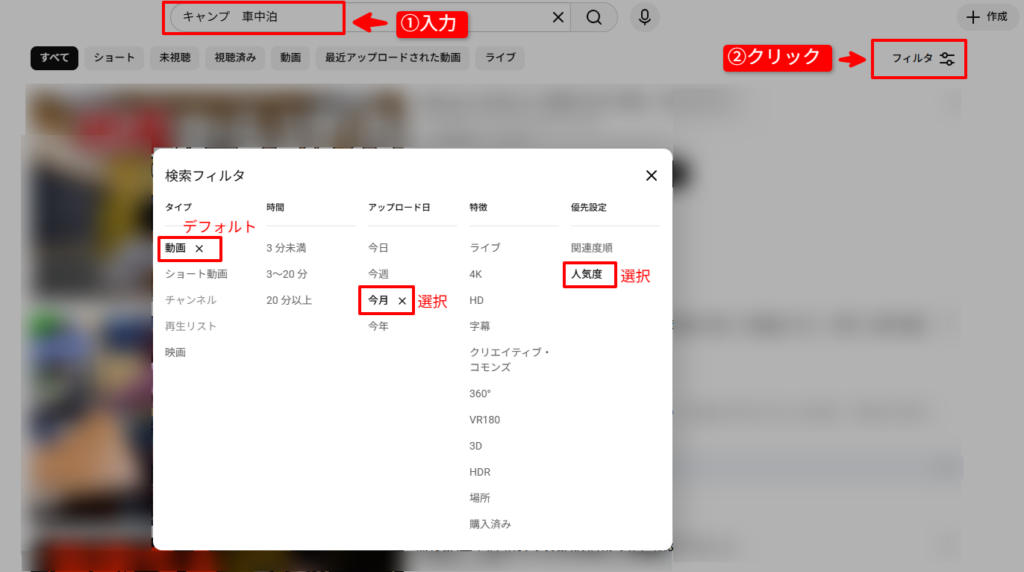Image resolution: width=1024 pixels, height=572 pixels.
Task: Start voice search with the microphone icon
Action: click(x=645, y=17)
